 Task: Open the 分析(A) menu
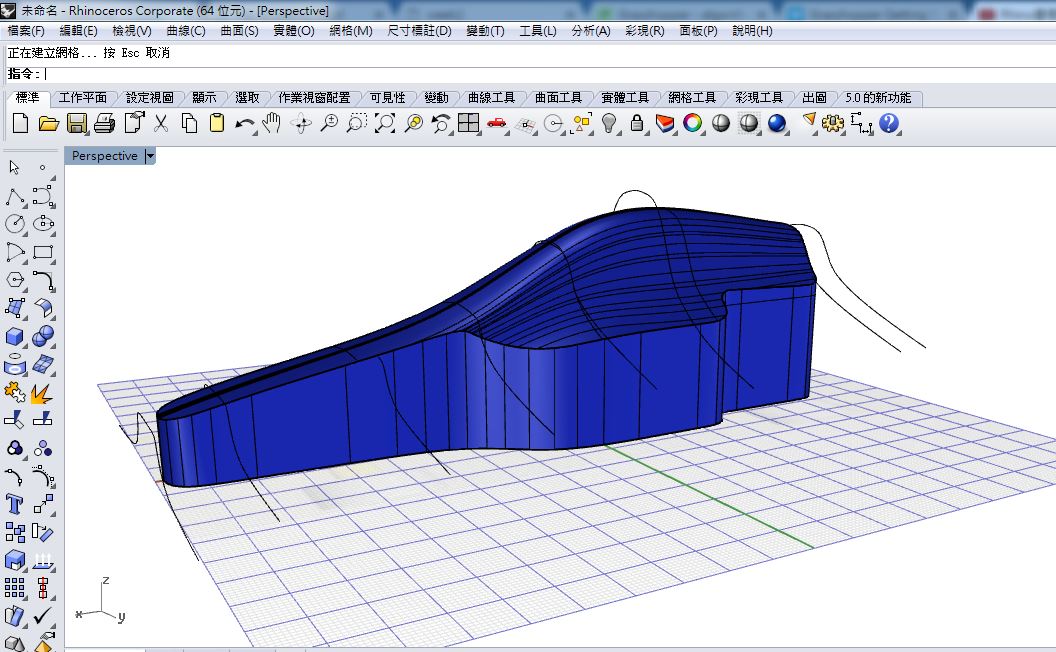[x=591, y=31]
